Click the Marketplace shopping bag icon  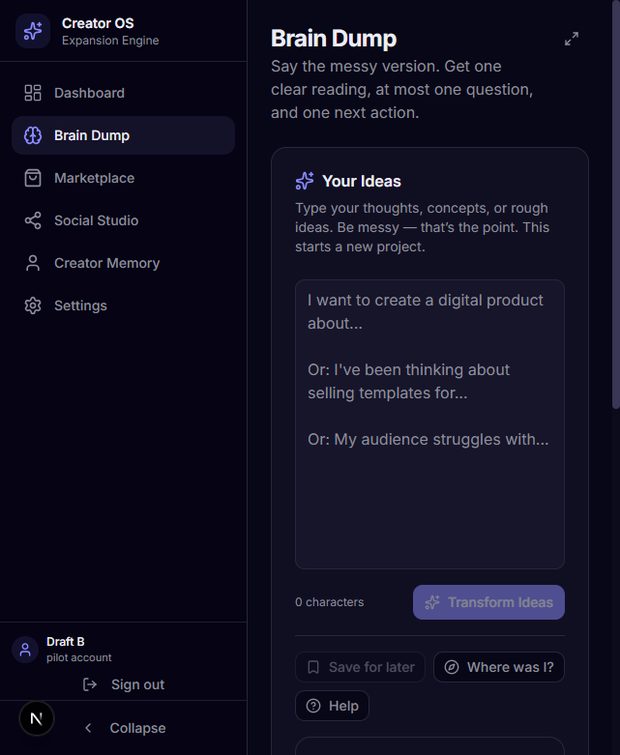[33, 178]
